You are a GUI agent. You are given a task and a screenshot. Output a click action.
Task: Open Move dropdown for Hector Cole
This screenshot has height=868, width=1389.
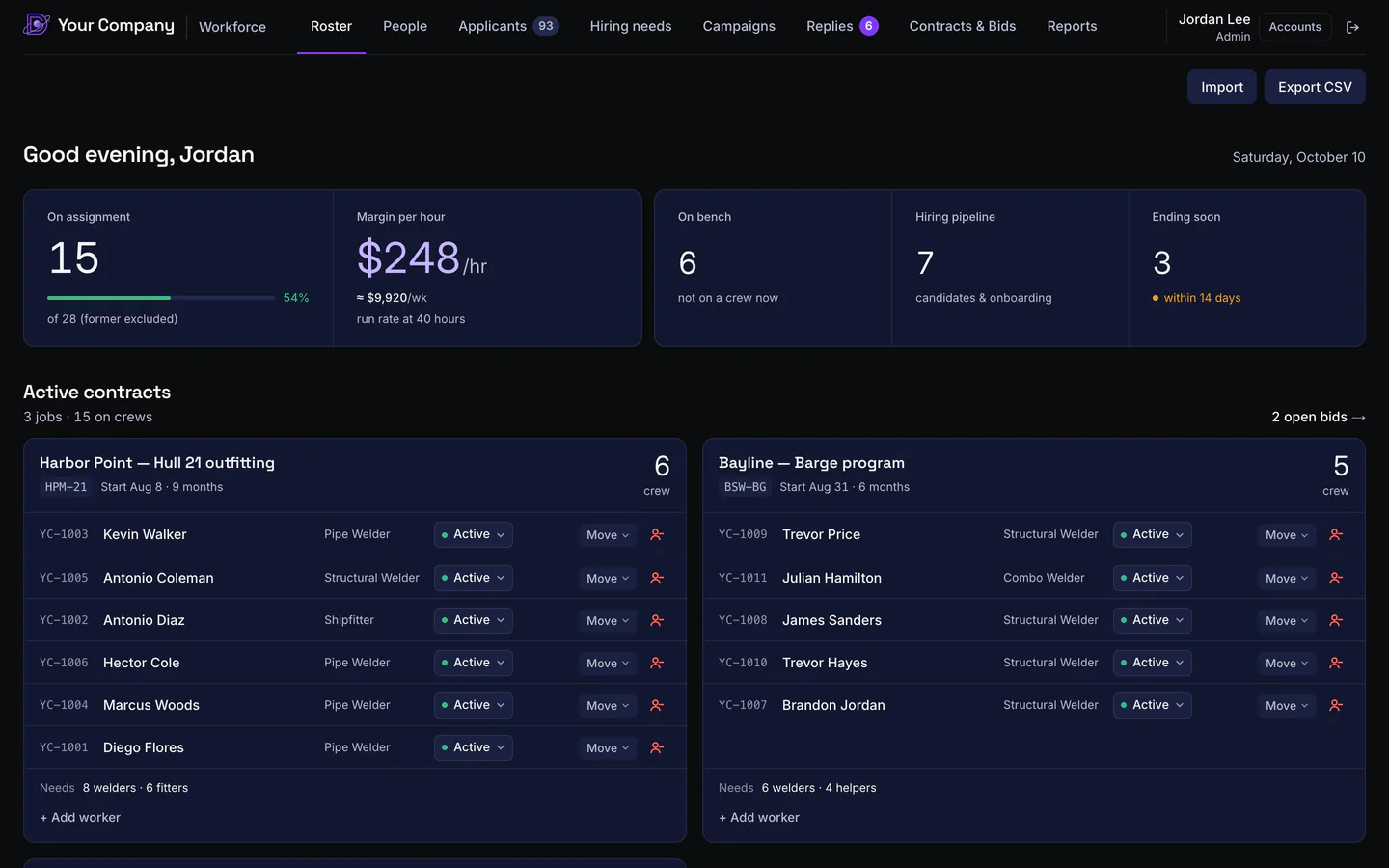click(608, 664)
